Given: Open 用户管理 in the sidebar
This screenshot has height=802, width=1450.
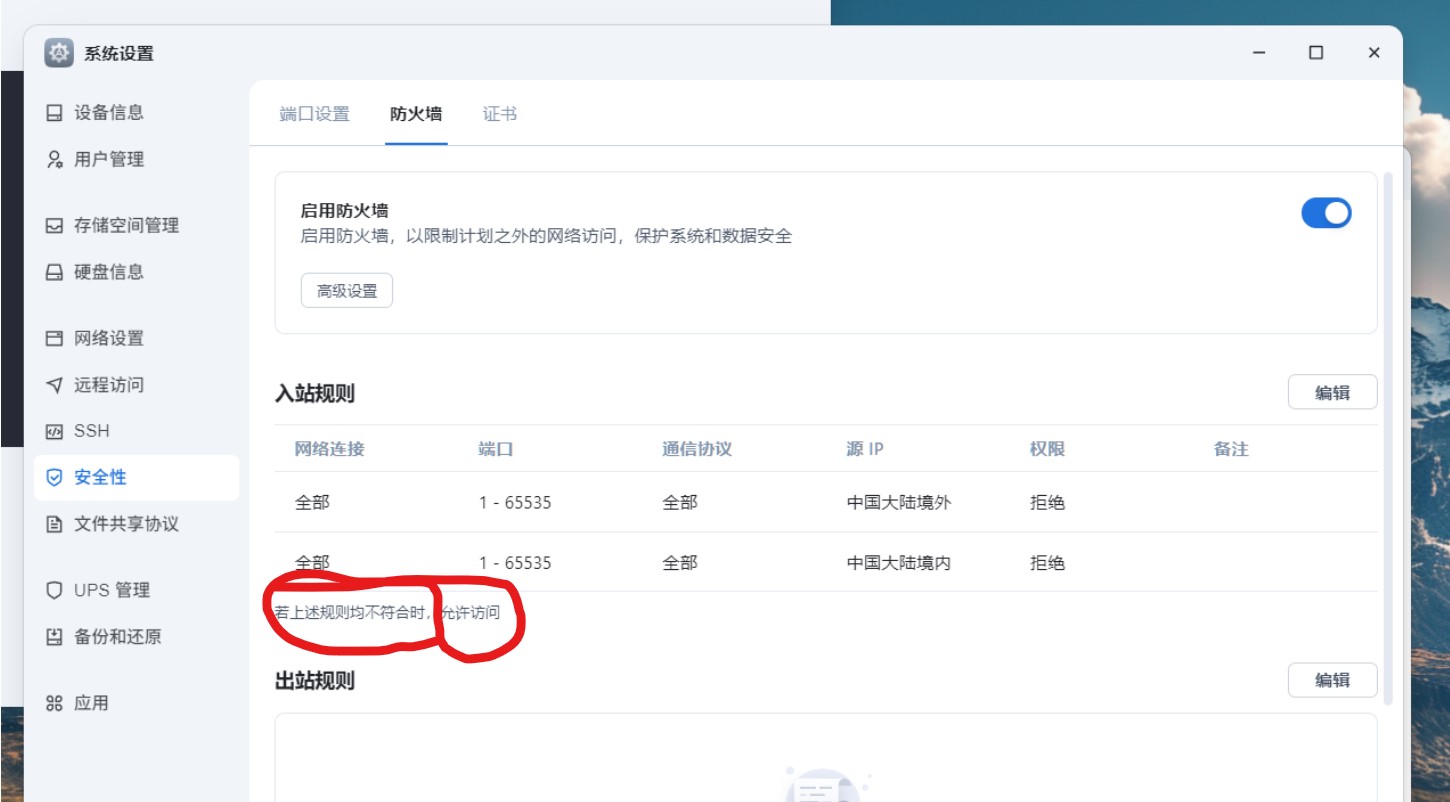Looking at the screenshot, I should coord(136,159).
